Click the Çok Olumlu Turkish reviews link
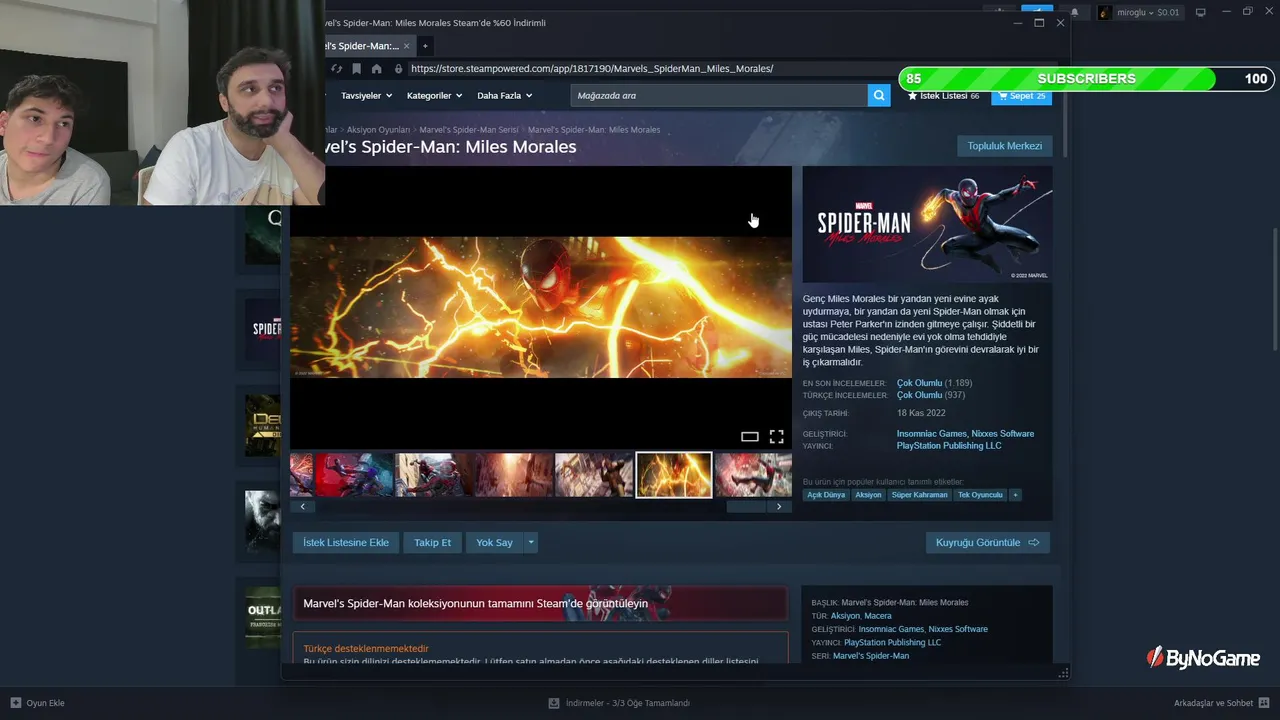Screen dimensions: 1280x720 (919, 395)
